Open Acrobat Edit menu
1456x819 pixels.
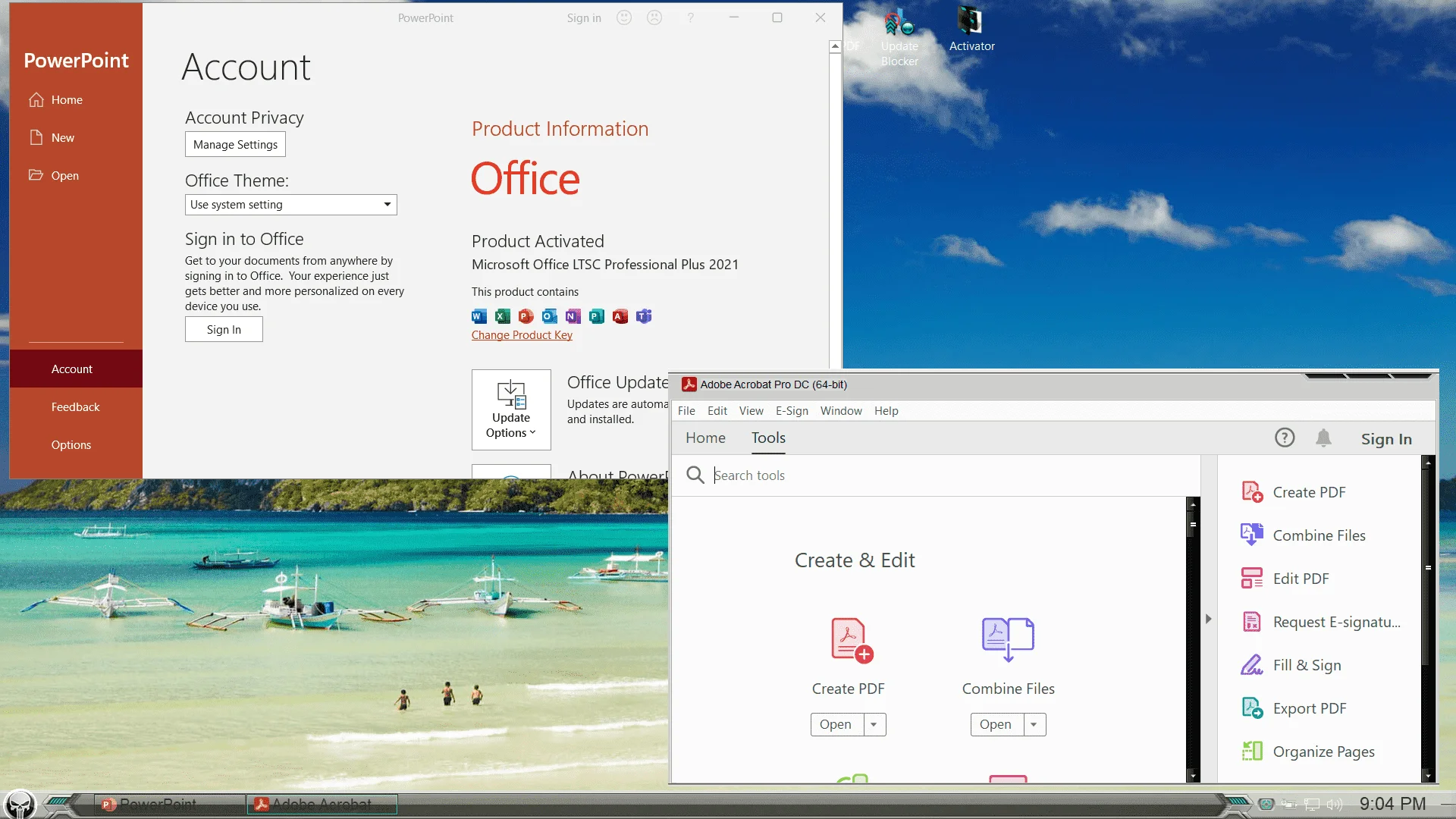coord(717,411)
